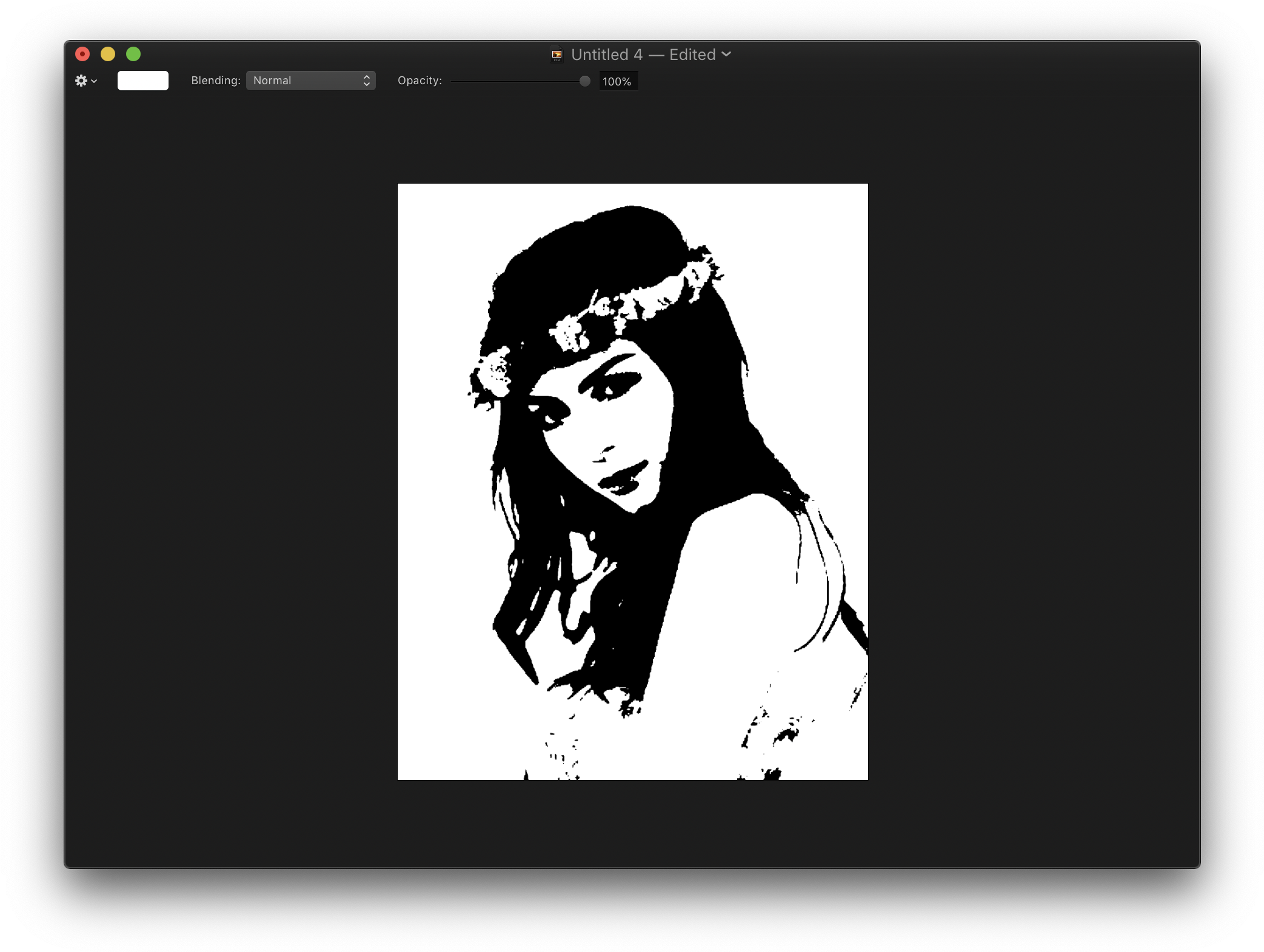
Task: Minimize the window with the yellow button
Action: tap(108, 54)
